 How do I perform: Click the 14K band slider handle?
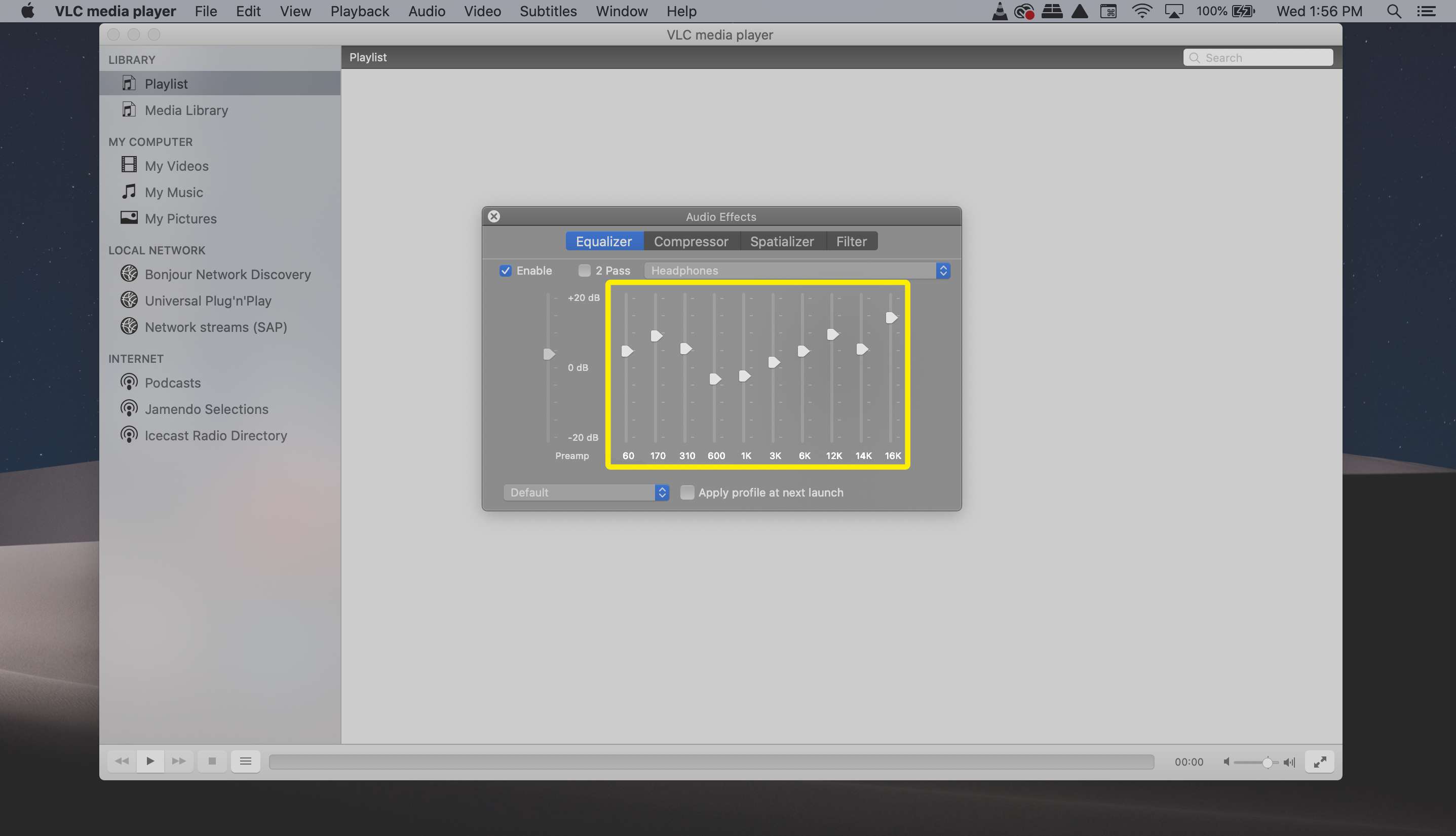tap(862, 349)
